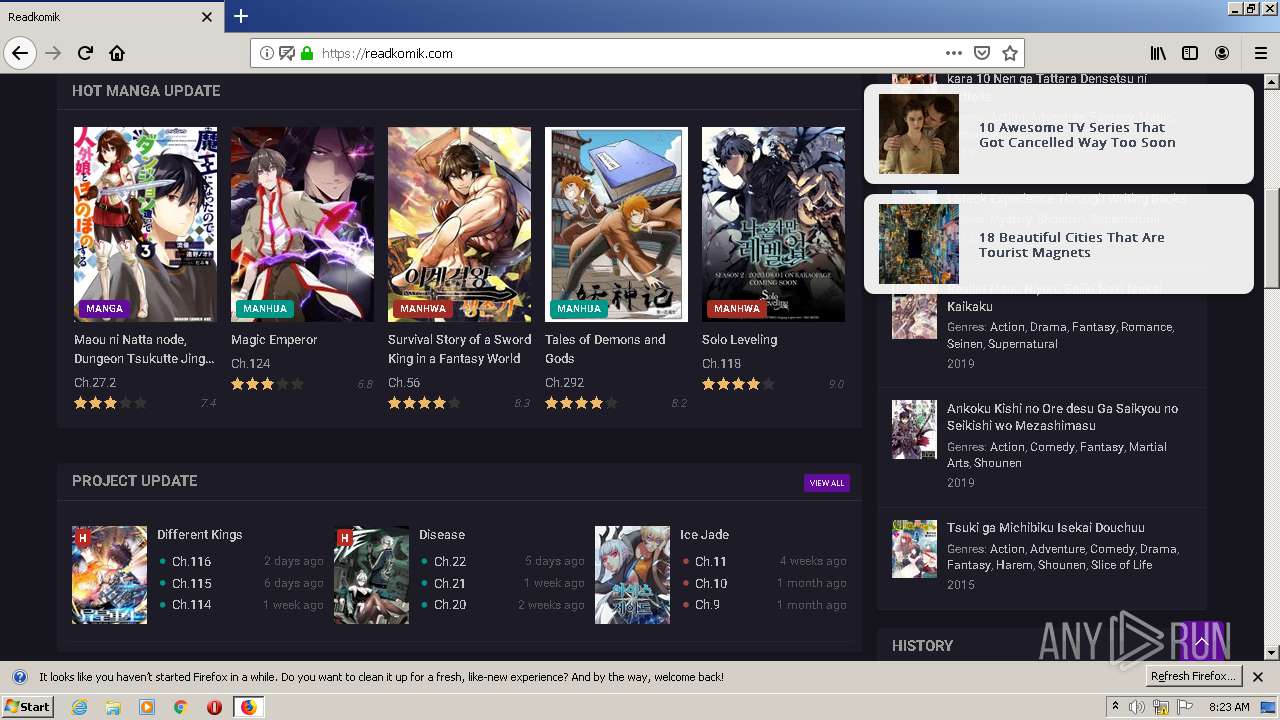Open the Magic Emperor title link
Image resolution: width=1280 pixels, height=720 pixels.
[274, 340]
